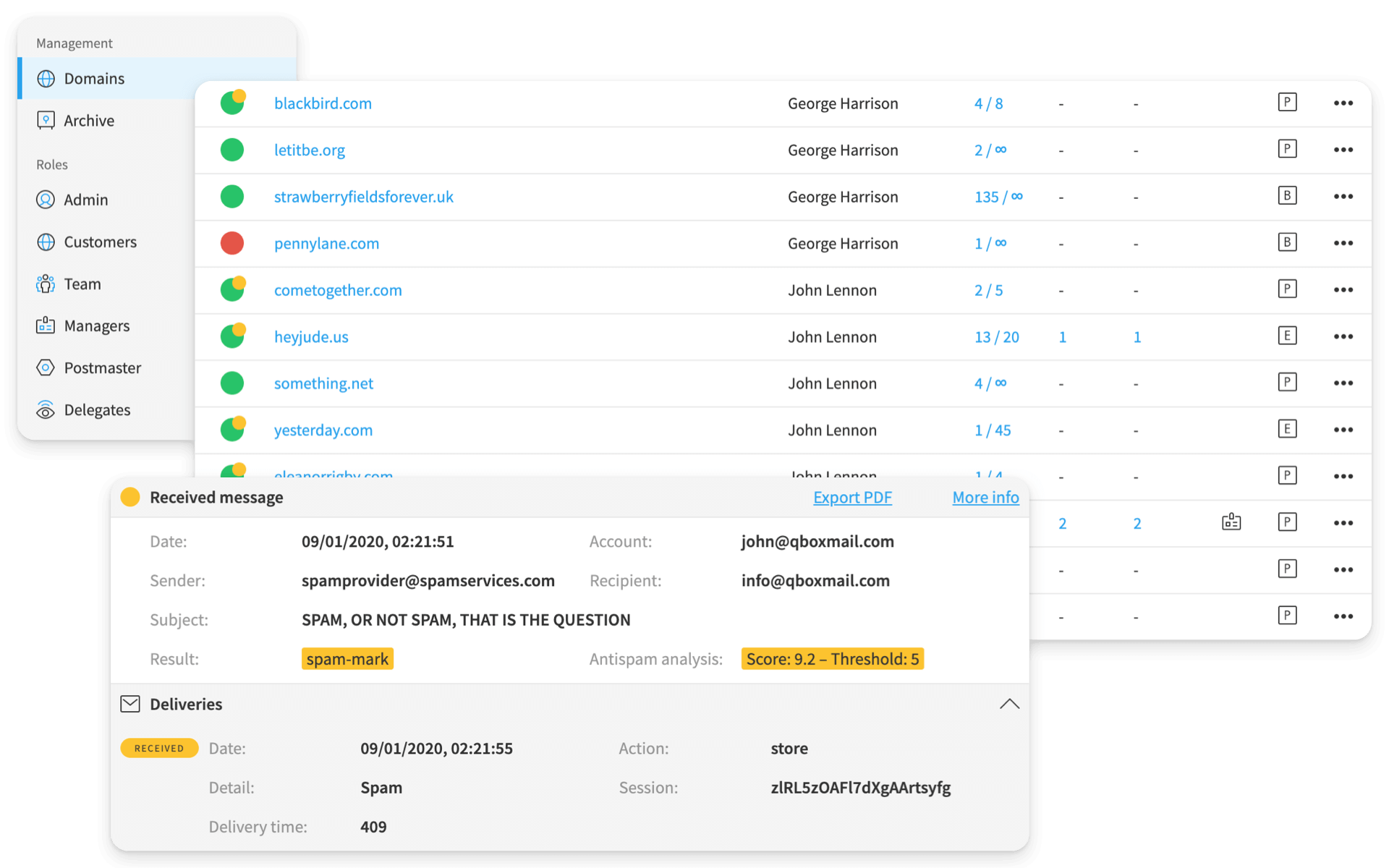The height and width of the screenshot is (868, 1389).
Task: Click the Export PDF link
Action: pyautogui.click(x=852, y=498)
